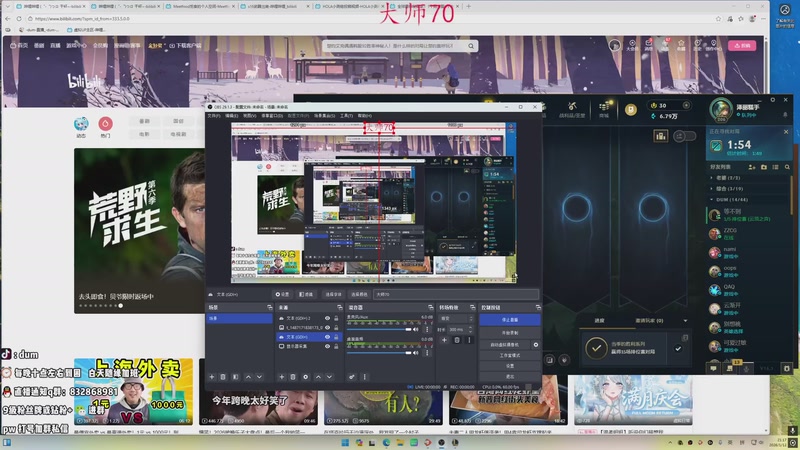This screenshot has width=800, height=450.
Task: Open the scene transition type dropdown
Action: point(456,317)
